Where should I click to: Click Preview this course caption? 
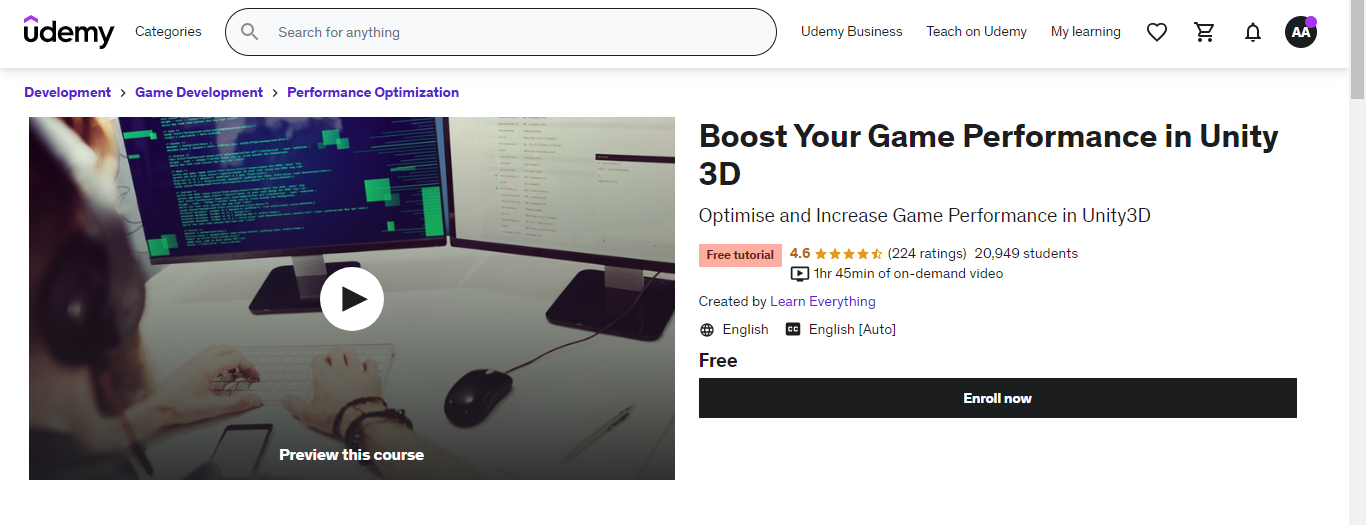coord(352,455)
